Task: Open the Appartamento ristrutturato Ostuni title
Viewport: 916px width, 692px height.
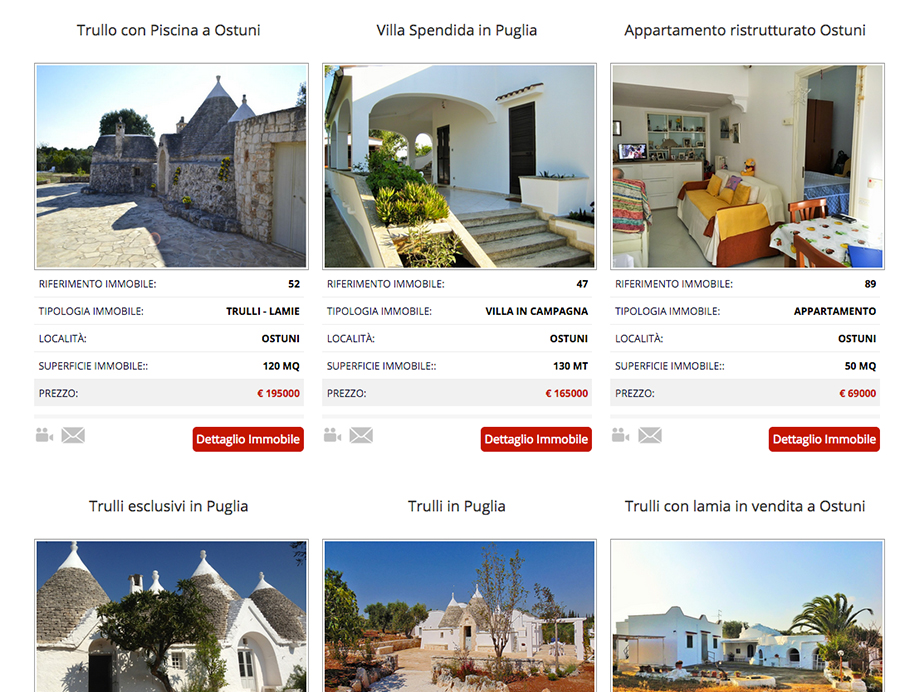Action: [745, 30]
